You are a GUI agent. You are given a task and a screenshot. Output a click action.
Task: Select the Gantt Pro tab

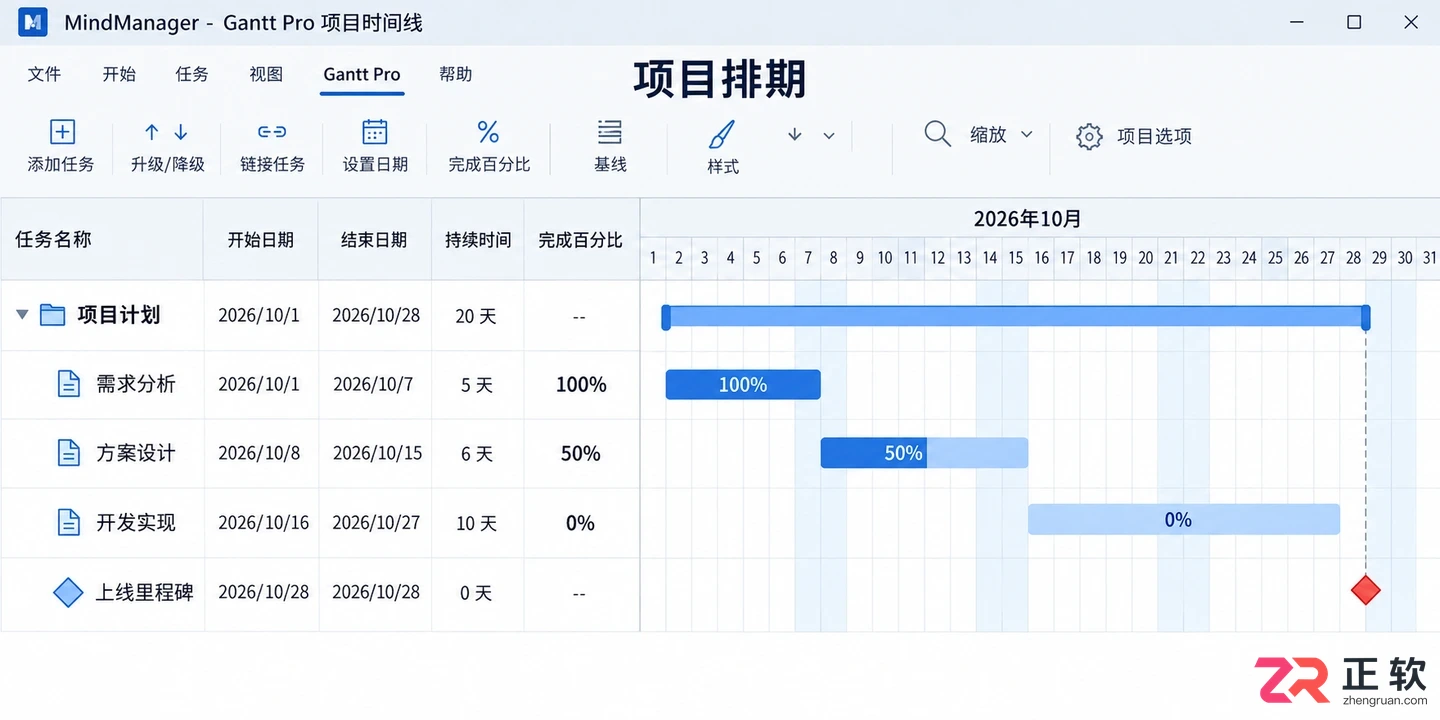point(362,75)
